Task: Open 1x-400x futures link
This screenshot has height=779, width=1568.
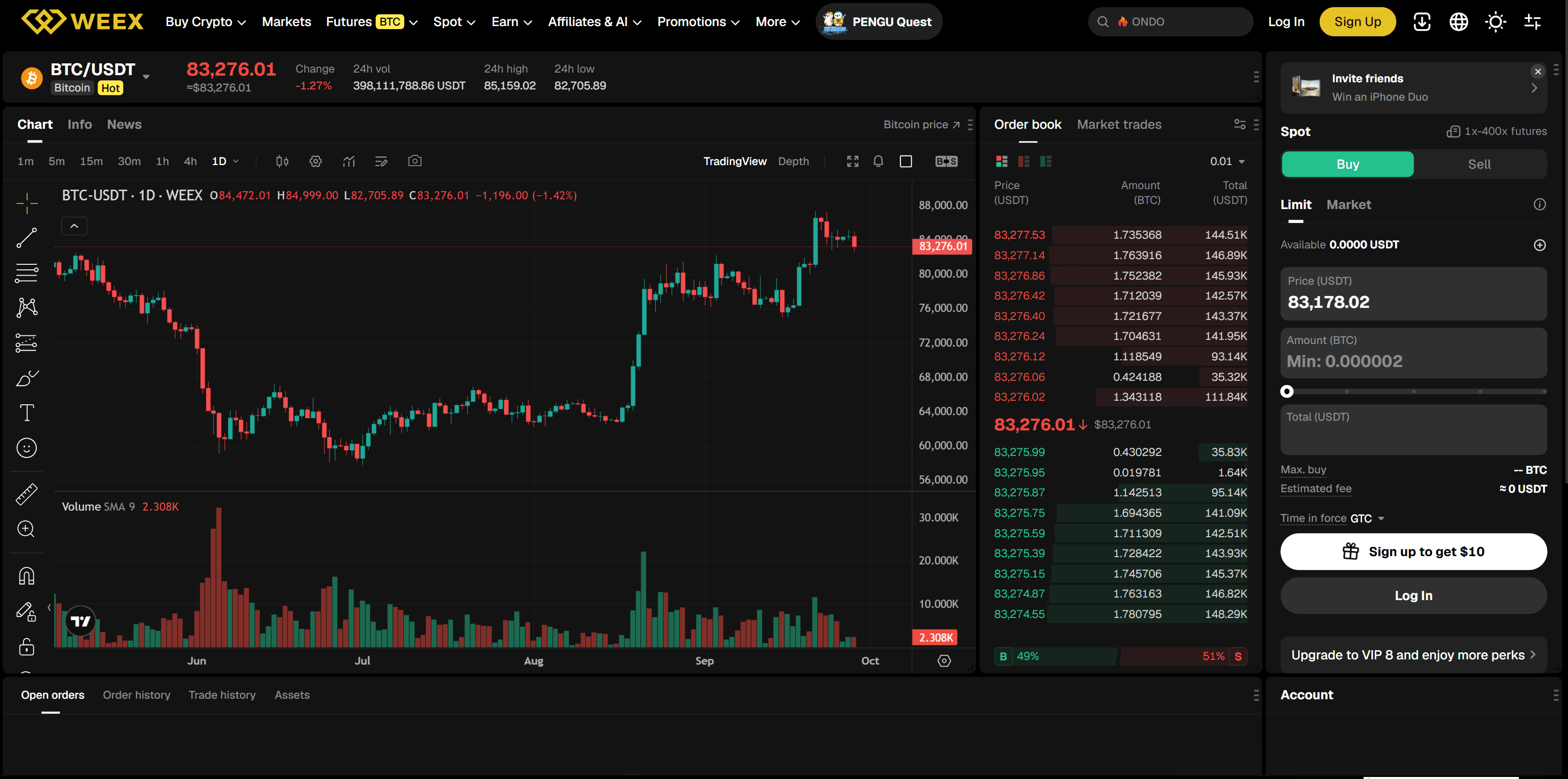Action: coord(1497,131)
